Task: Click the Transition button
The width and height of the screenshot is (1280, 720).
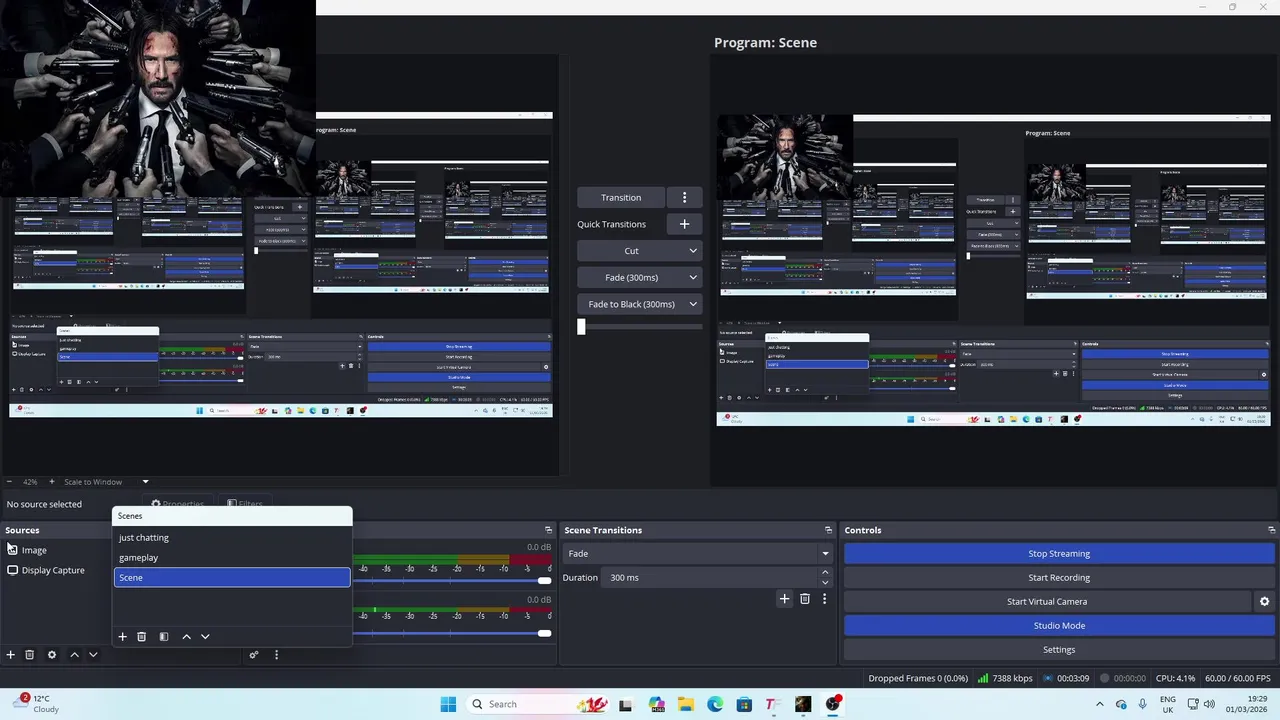Action: point(621,197)
